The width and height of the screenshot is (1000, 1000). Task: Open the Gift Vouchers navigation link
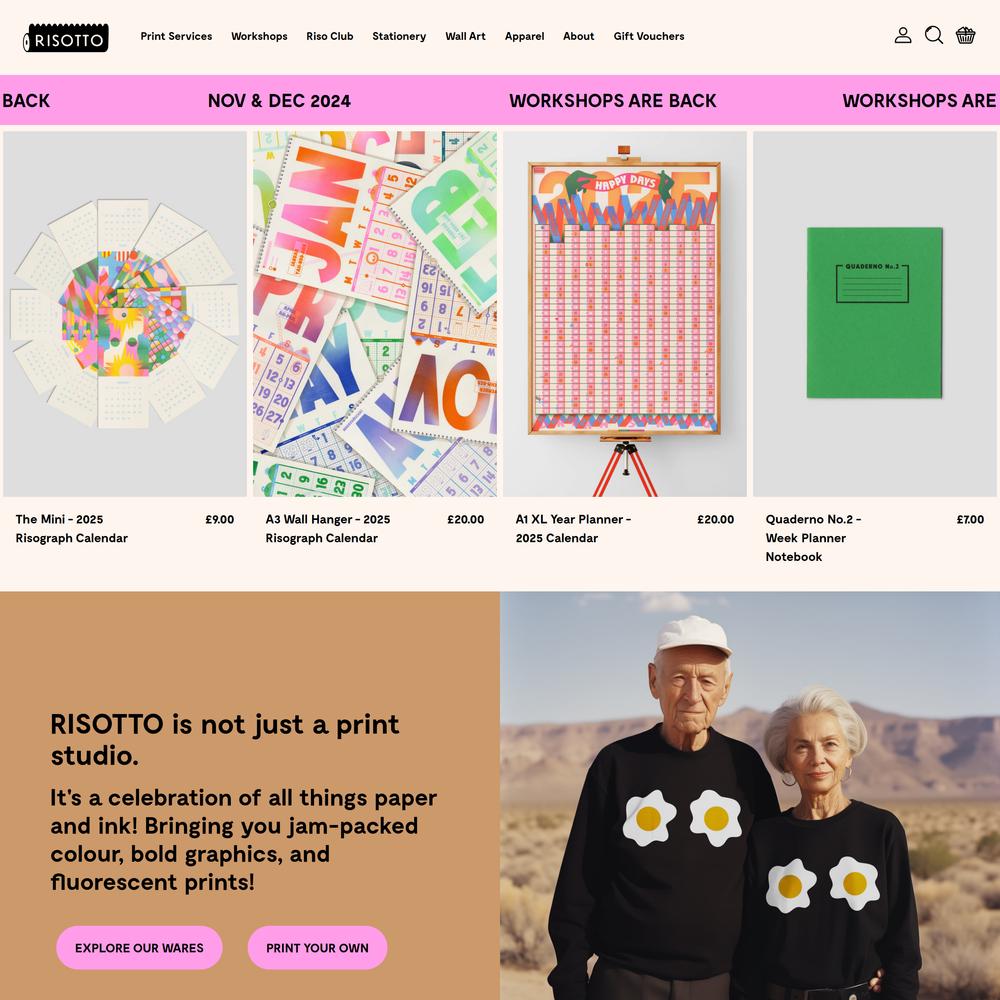tap(649, 36)
